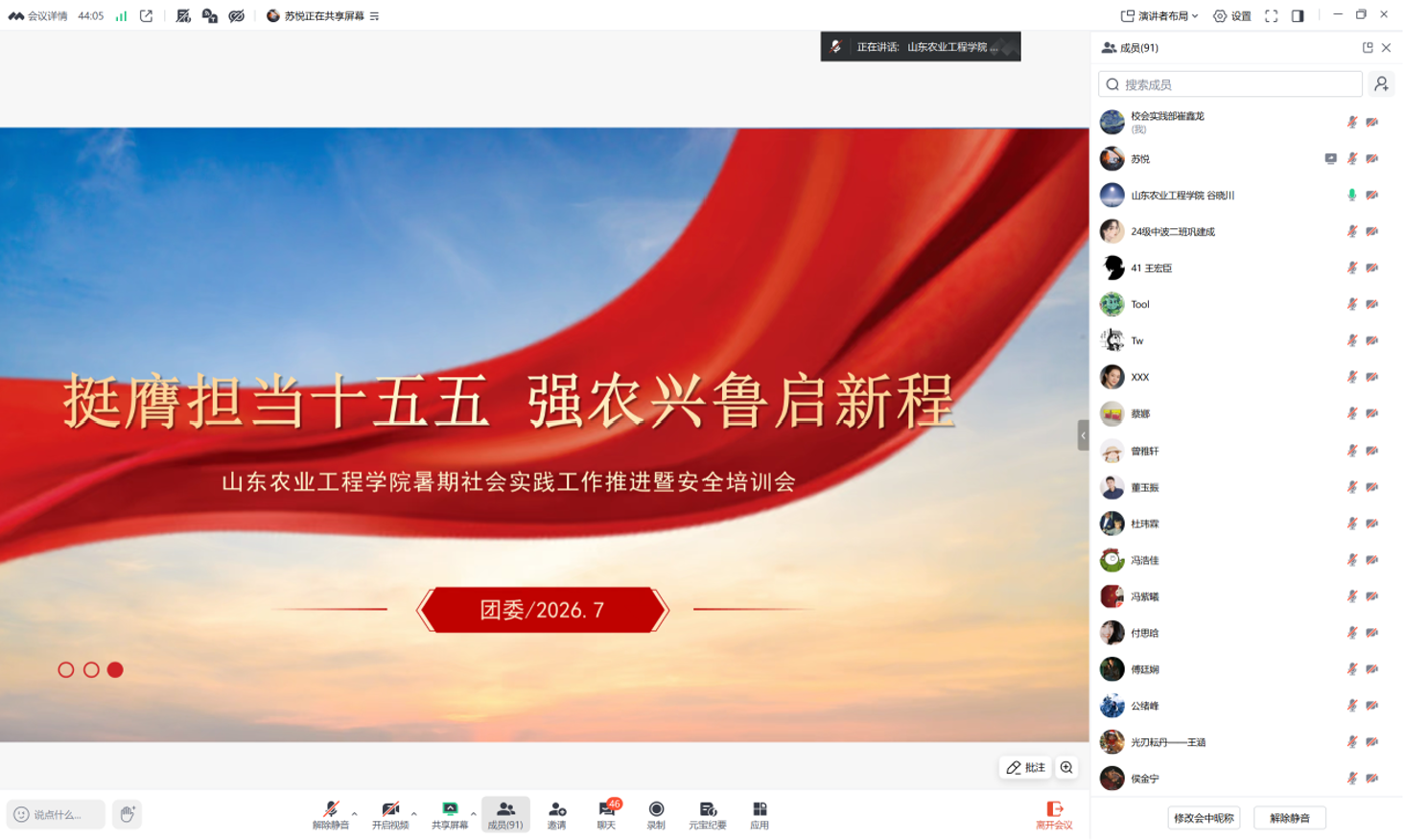Click muted microphone icon for Tool

coord(1352,304)
